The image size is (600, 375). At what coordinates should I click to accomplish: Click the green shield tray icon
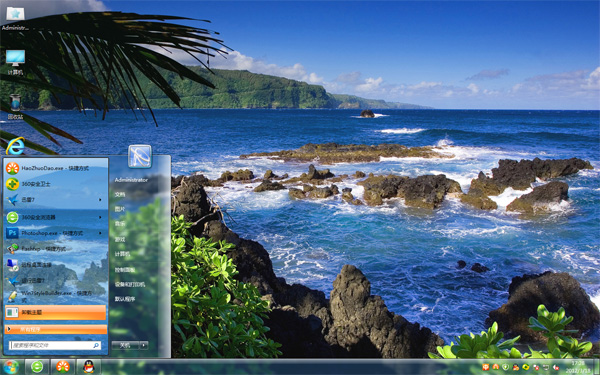[x=505, y=367]
